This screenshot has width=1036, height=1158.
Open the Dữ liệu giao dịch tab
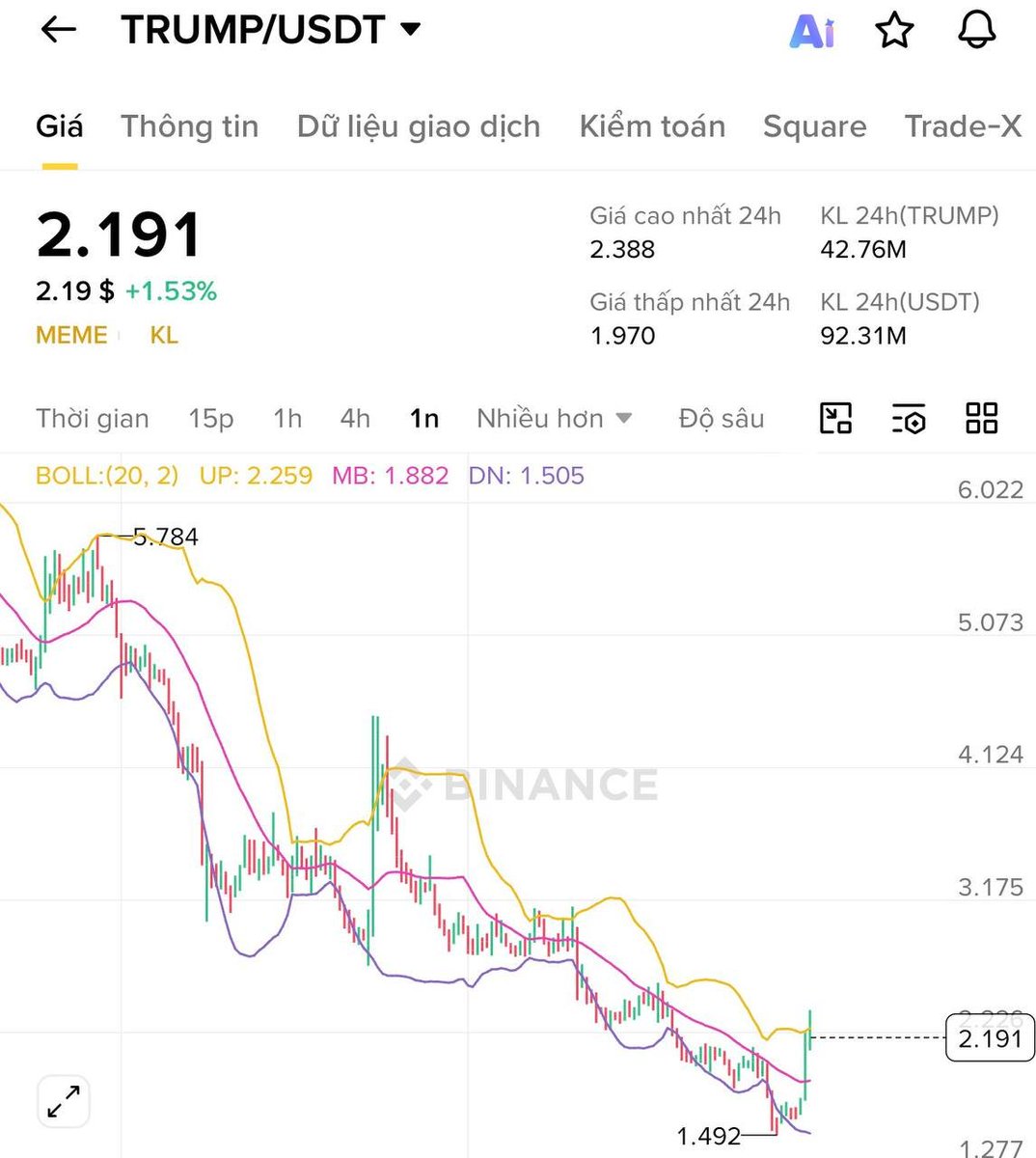click(x=419, y=126)
